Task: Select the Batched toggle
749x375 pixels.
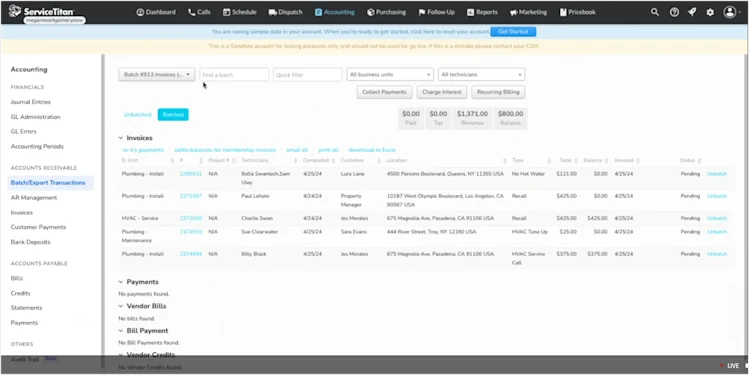Action: [173, 115]
